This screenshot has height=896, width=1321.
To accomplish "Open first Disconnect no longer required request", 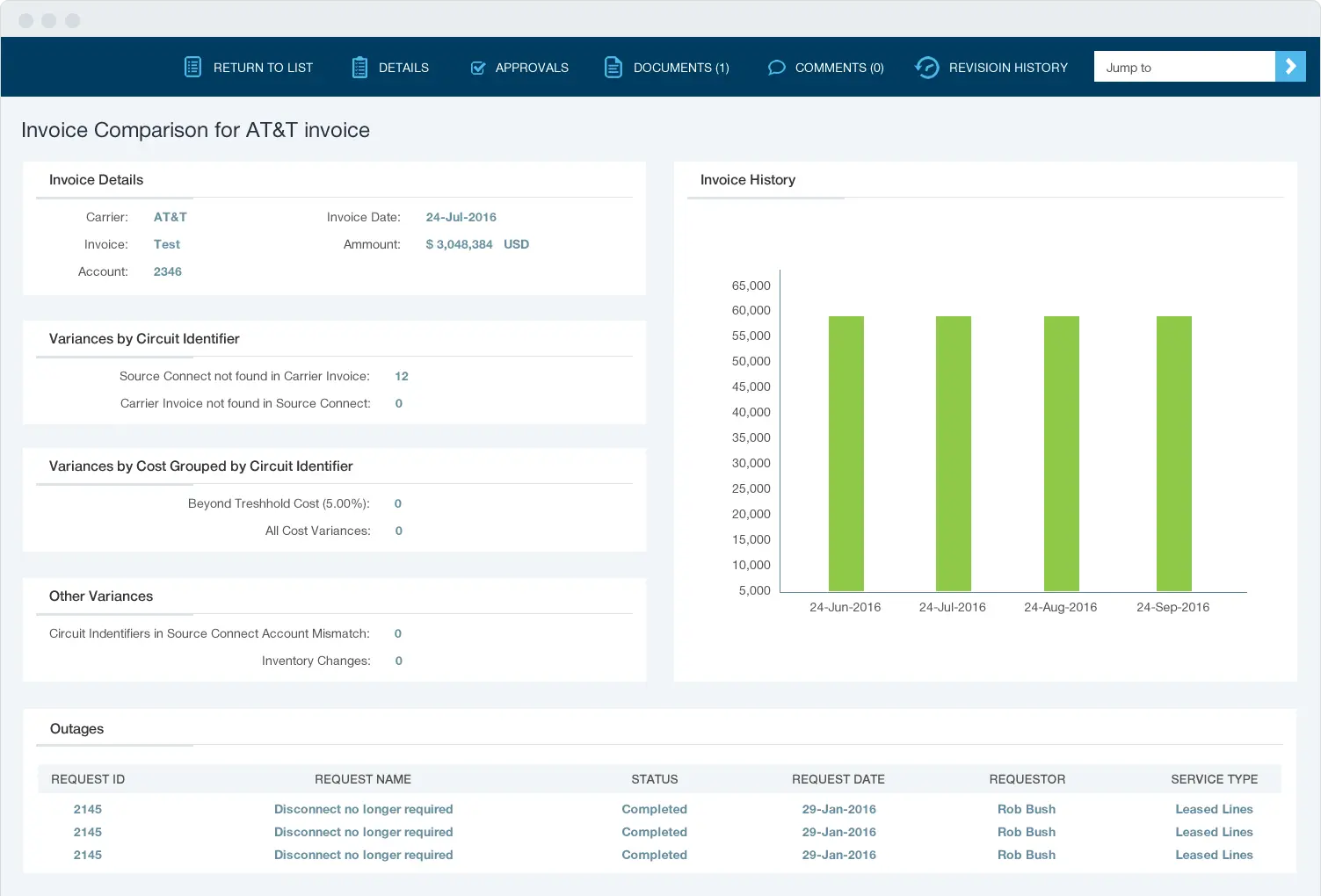I will tap(363, 809).
